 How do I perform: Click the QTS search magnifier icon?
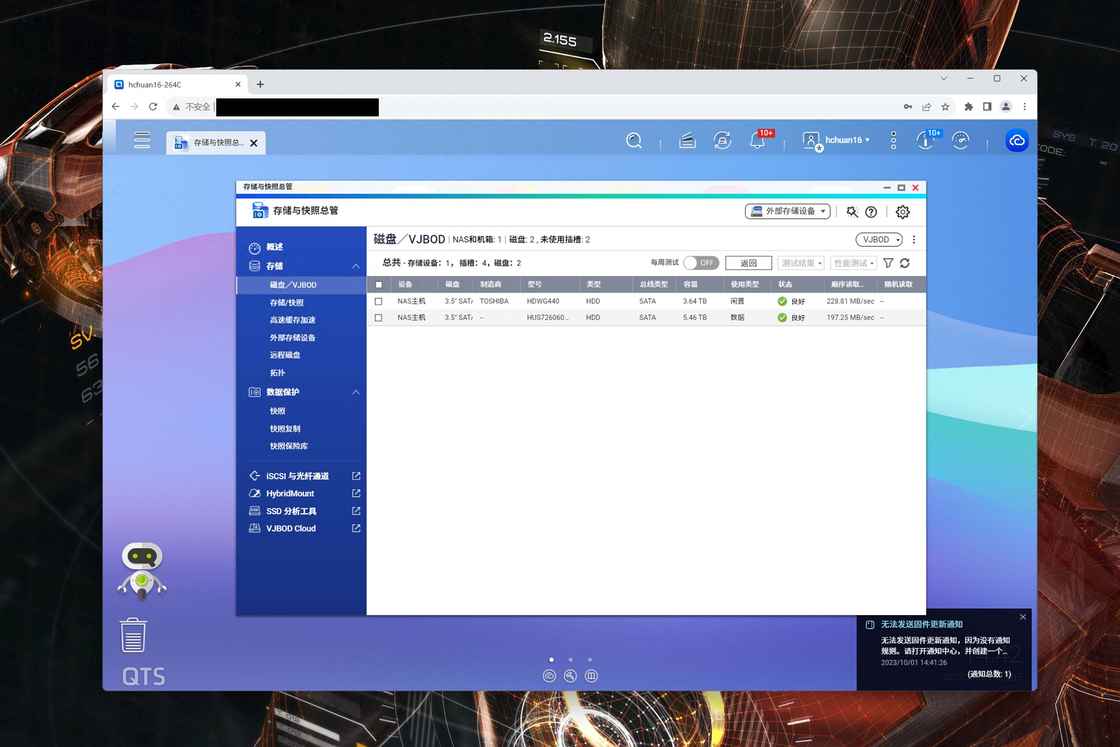coord(634,141)
